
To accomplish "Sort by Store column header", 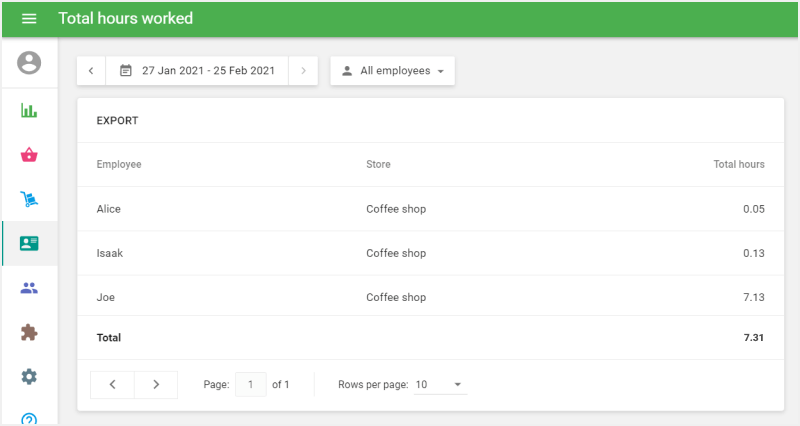I will click(x=378, y=164).
